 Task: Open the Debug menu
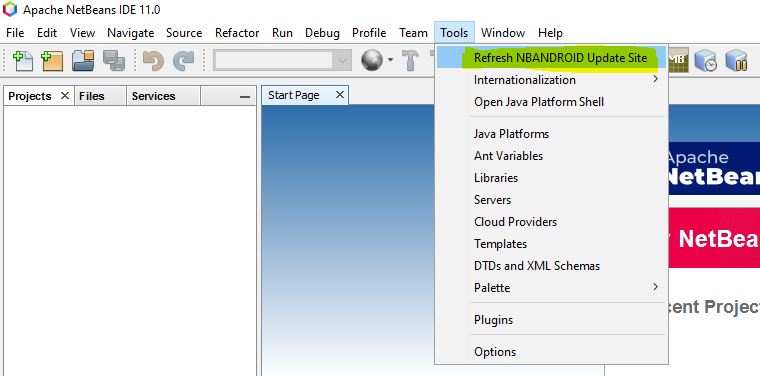click(x=322, y=33)
